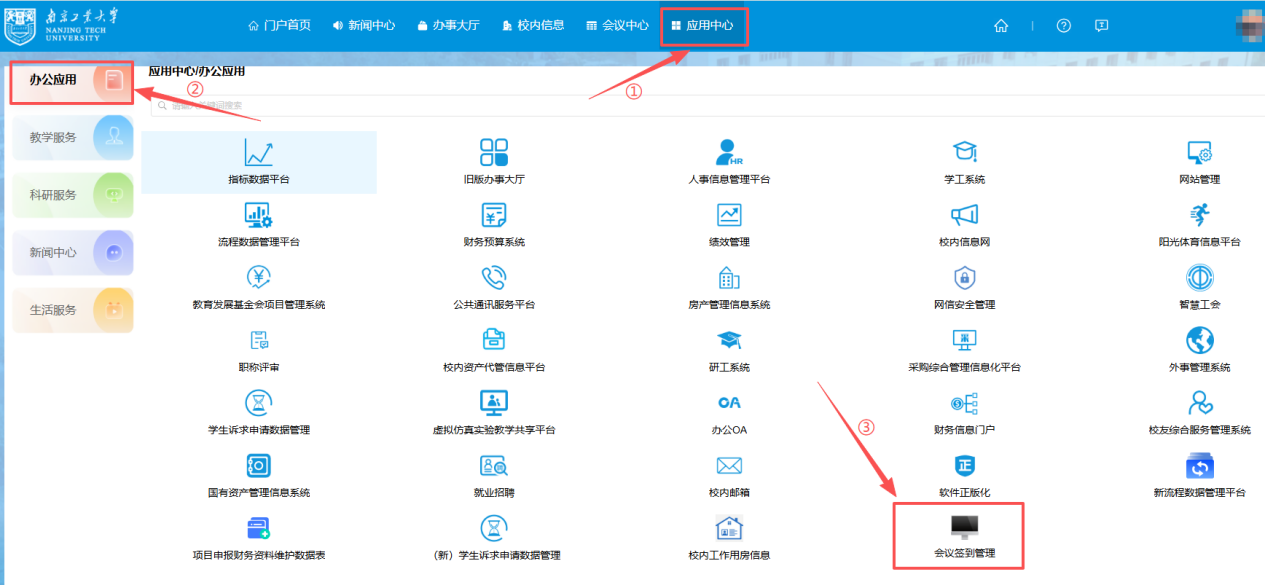Switch to 应用中心 in top navigation
The height and width of the screenshot is (585, 1265).
pyautogui.click(x=704, y=26)
